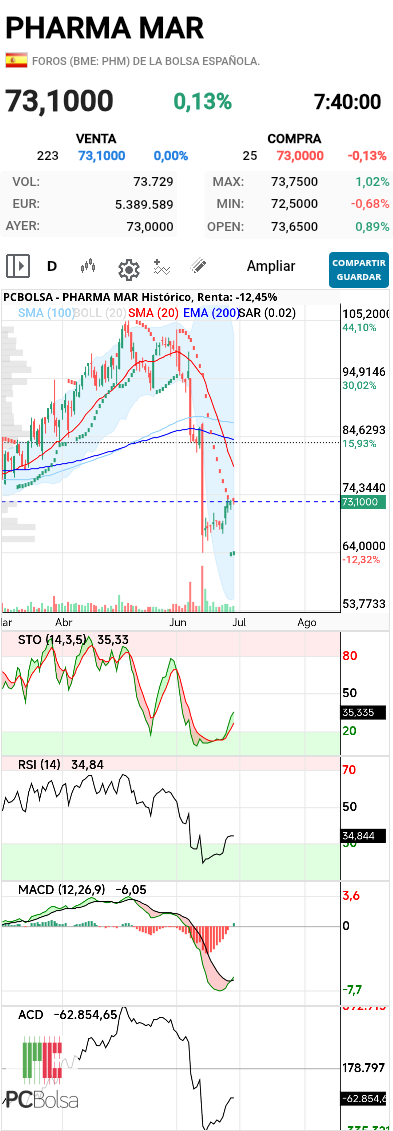Click the 7:40:00 time stamp
The width and height of the screenshot is (393, 1131).
click(348, 102)
